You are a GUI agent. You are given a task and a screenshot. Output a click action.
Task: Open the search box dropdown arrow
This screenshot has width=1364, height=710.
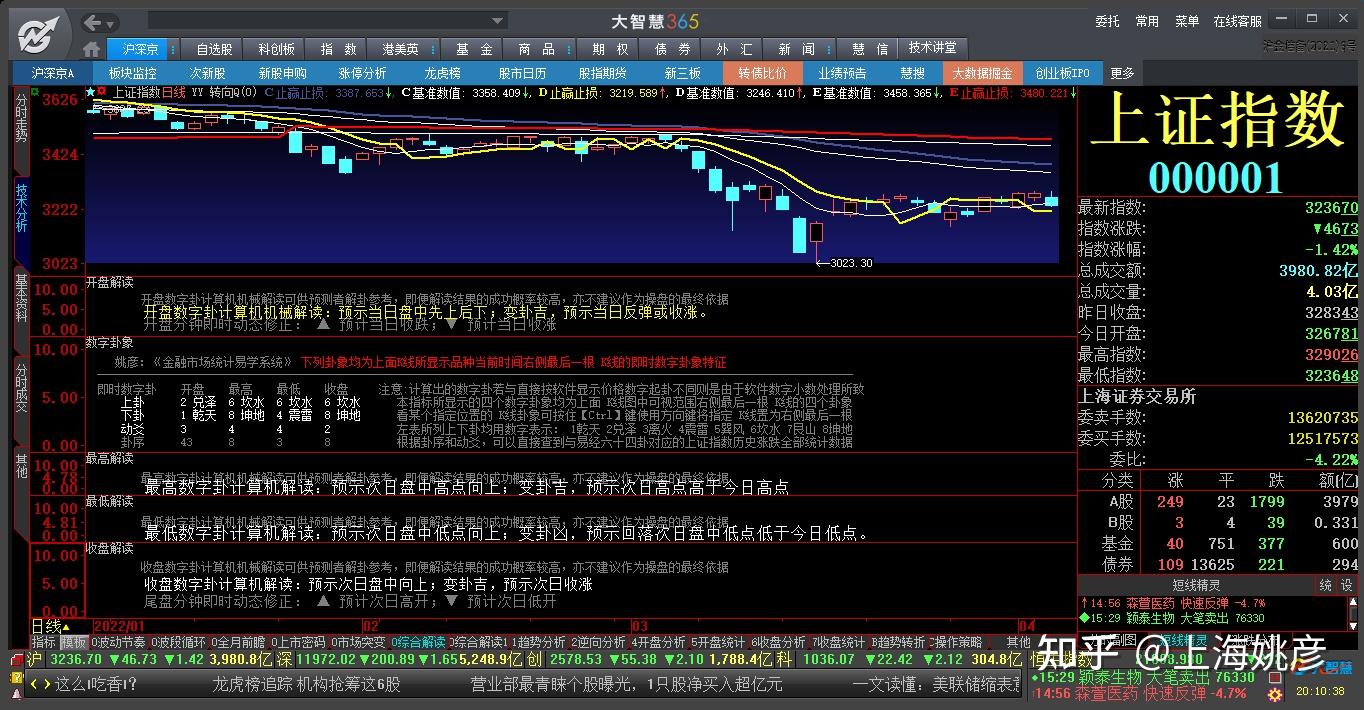coord(498,21)
